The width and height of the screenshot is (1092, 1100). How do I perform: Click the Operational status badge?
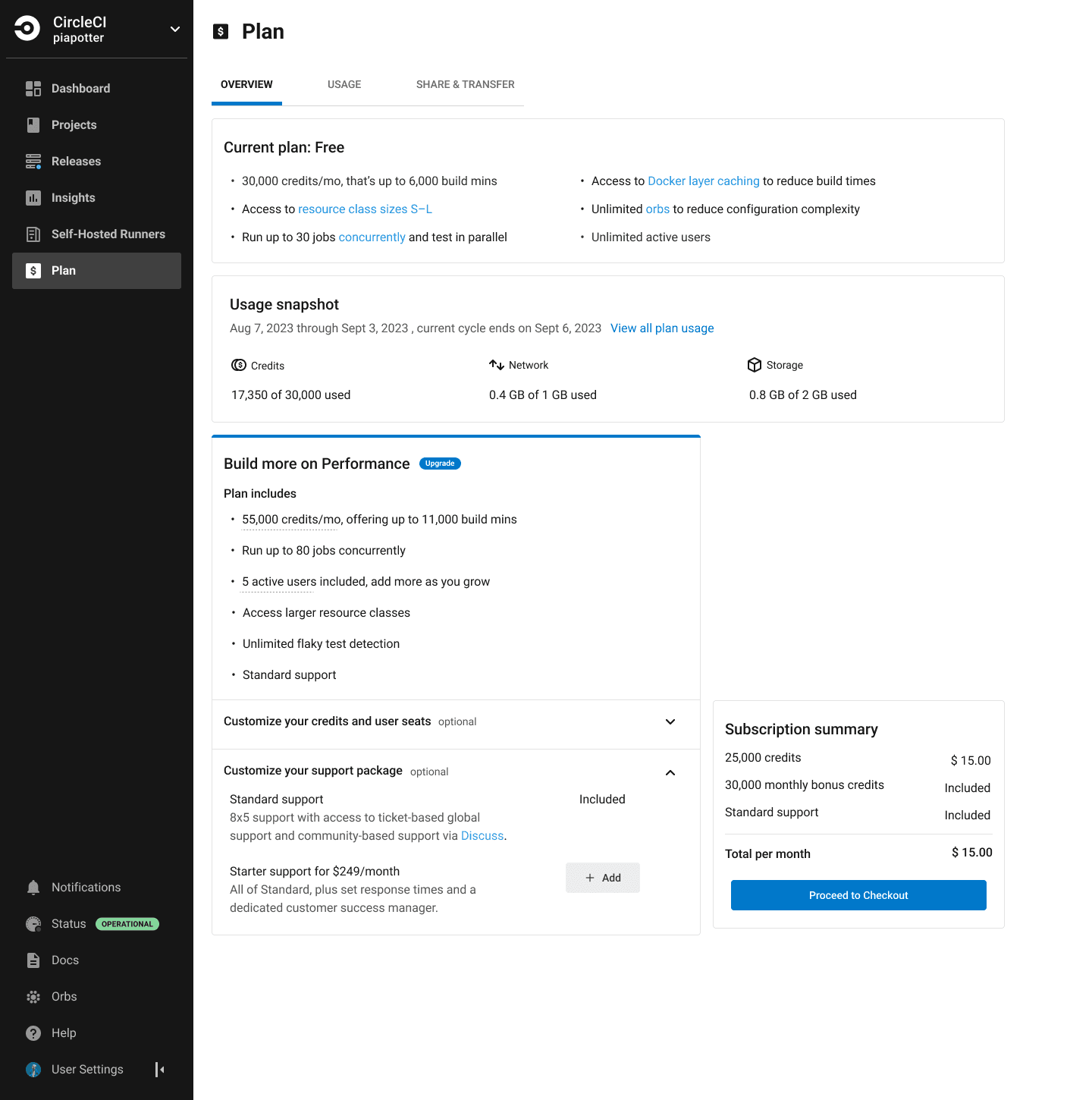[x=127, y=924]
